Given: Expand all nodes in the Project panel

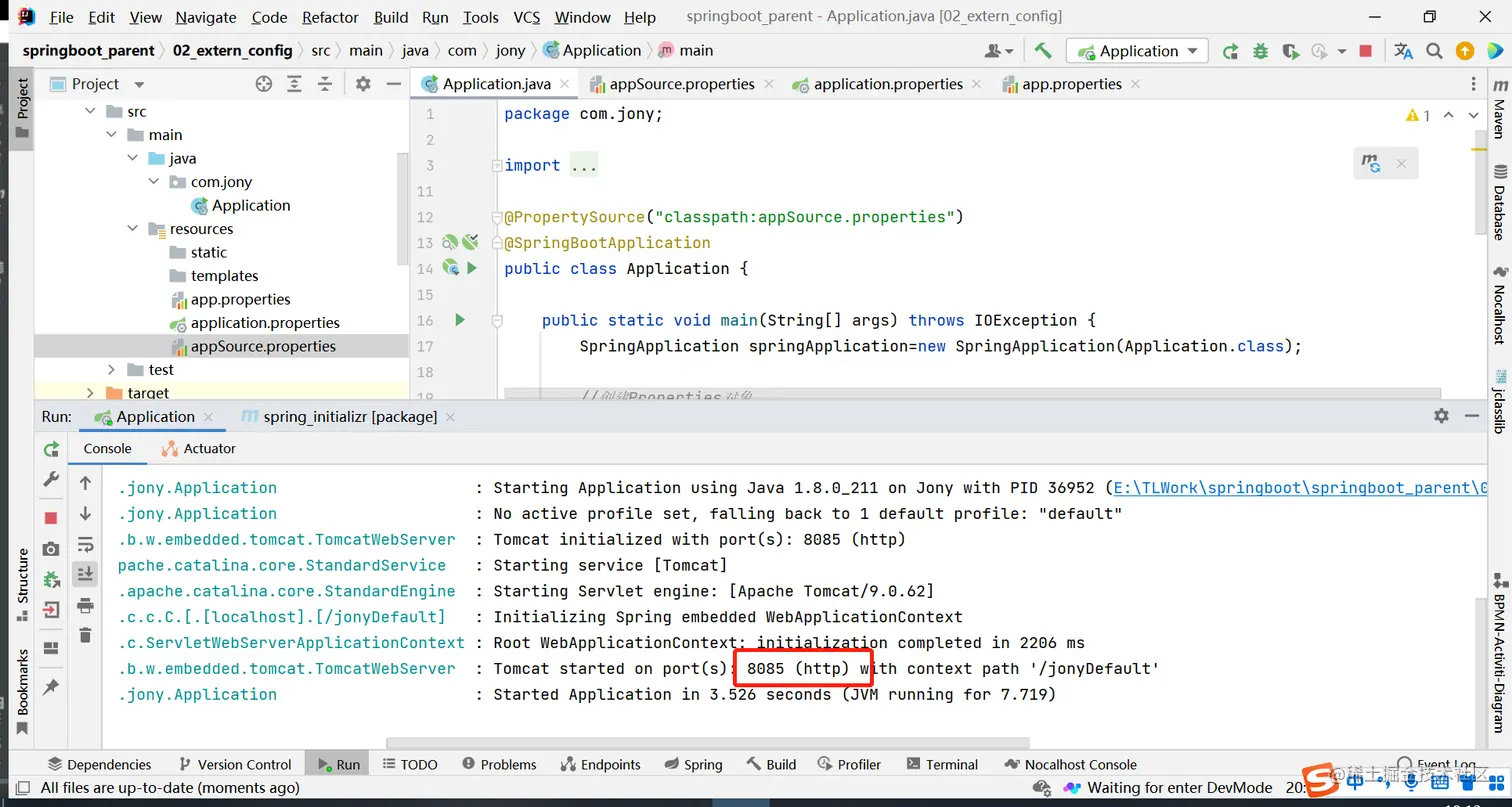Looking at the screenshot, I should (294, 84).
